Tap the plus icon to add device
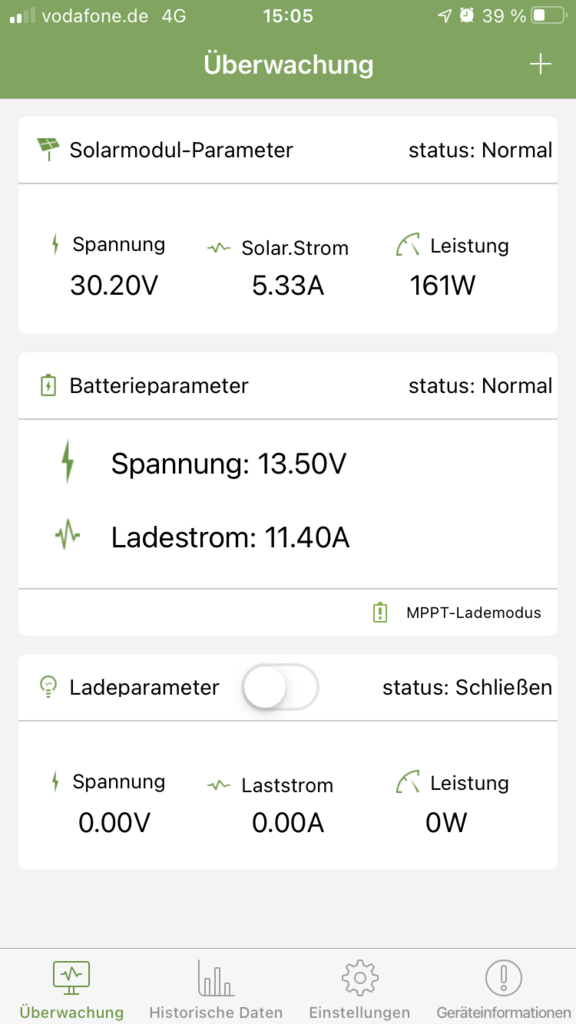The width and height of the screenshot is (576, 1024). [x=540, y=65]
